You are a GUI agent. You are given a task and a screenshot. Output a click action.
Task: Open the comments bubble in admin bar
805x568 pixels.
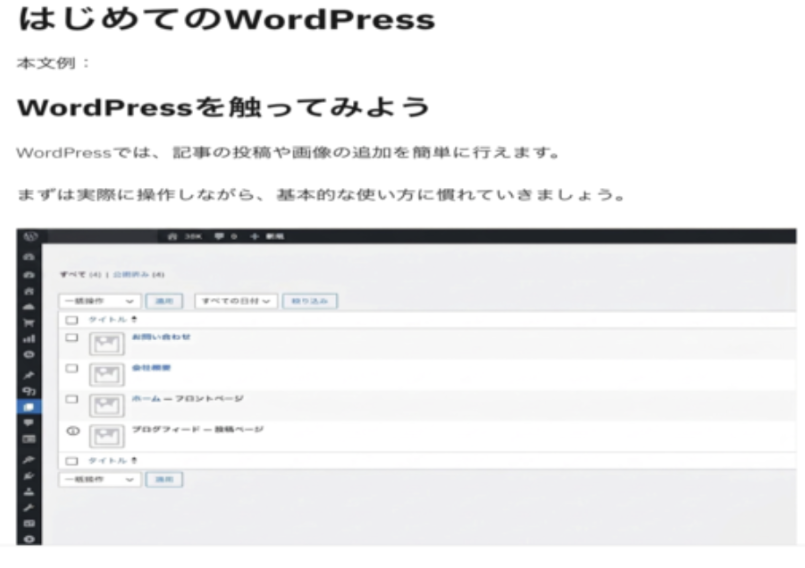tap(219, 236)
